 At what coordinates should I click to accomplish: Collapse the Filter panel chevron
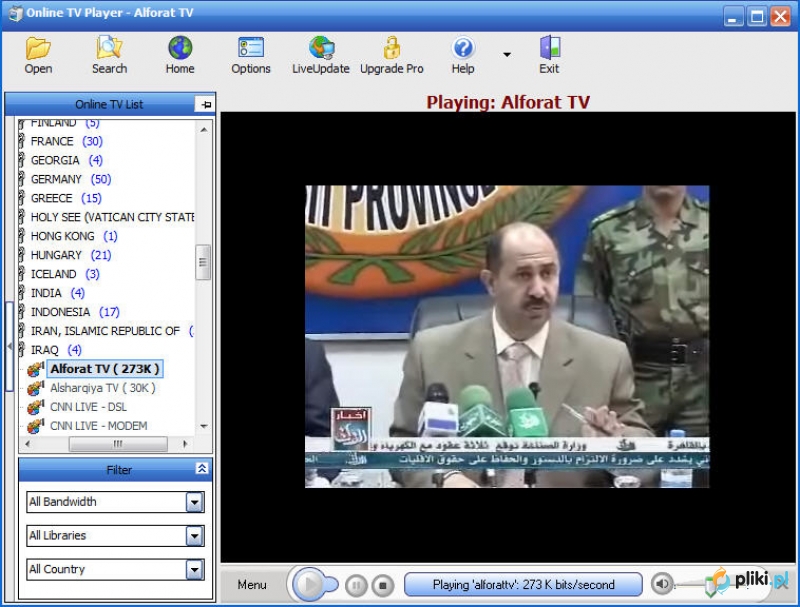[202, 468]
